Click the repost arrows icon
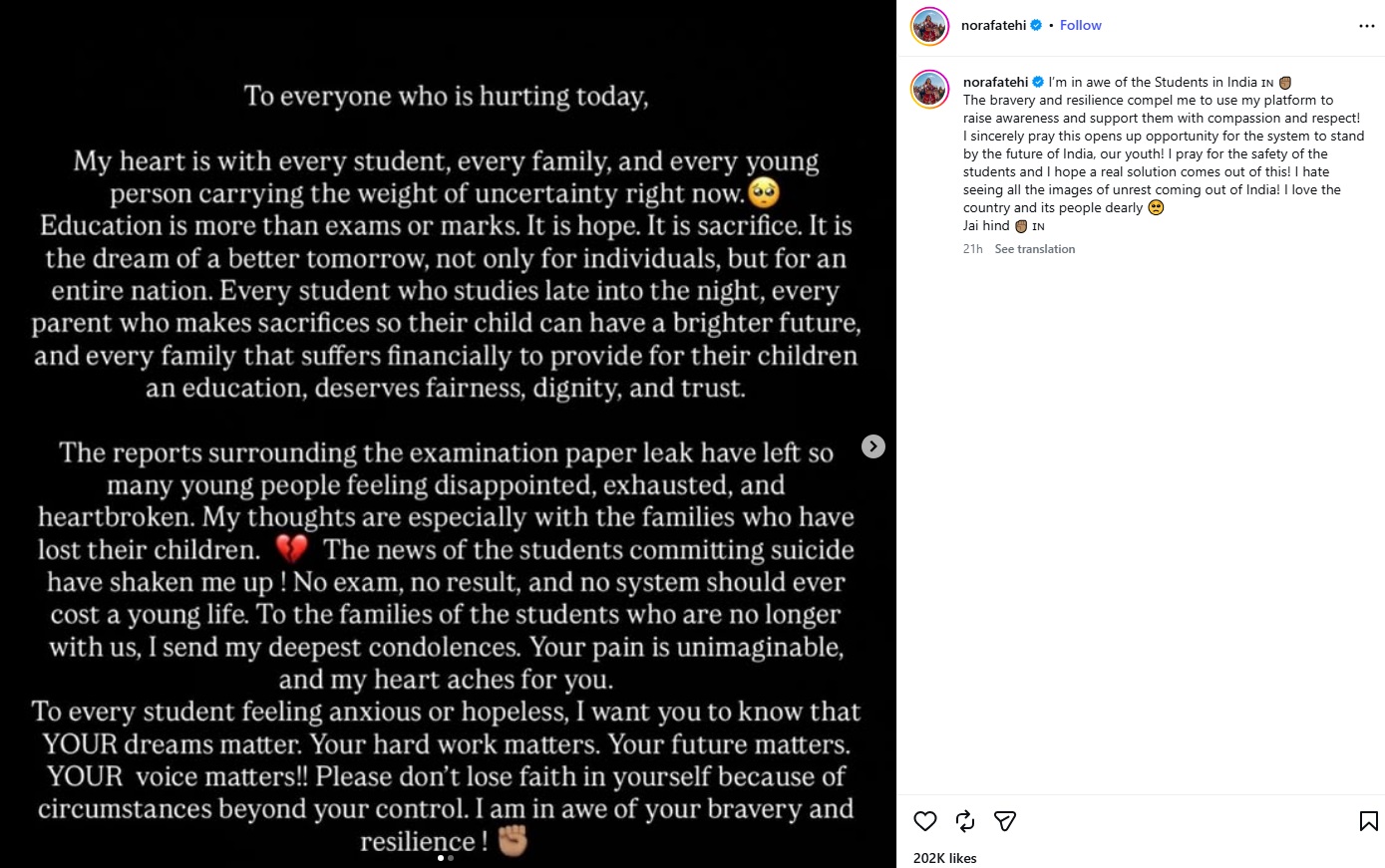Image resolution: width=1385 pixels, height=868 pixels. [965, 821]
